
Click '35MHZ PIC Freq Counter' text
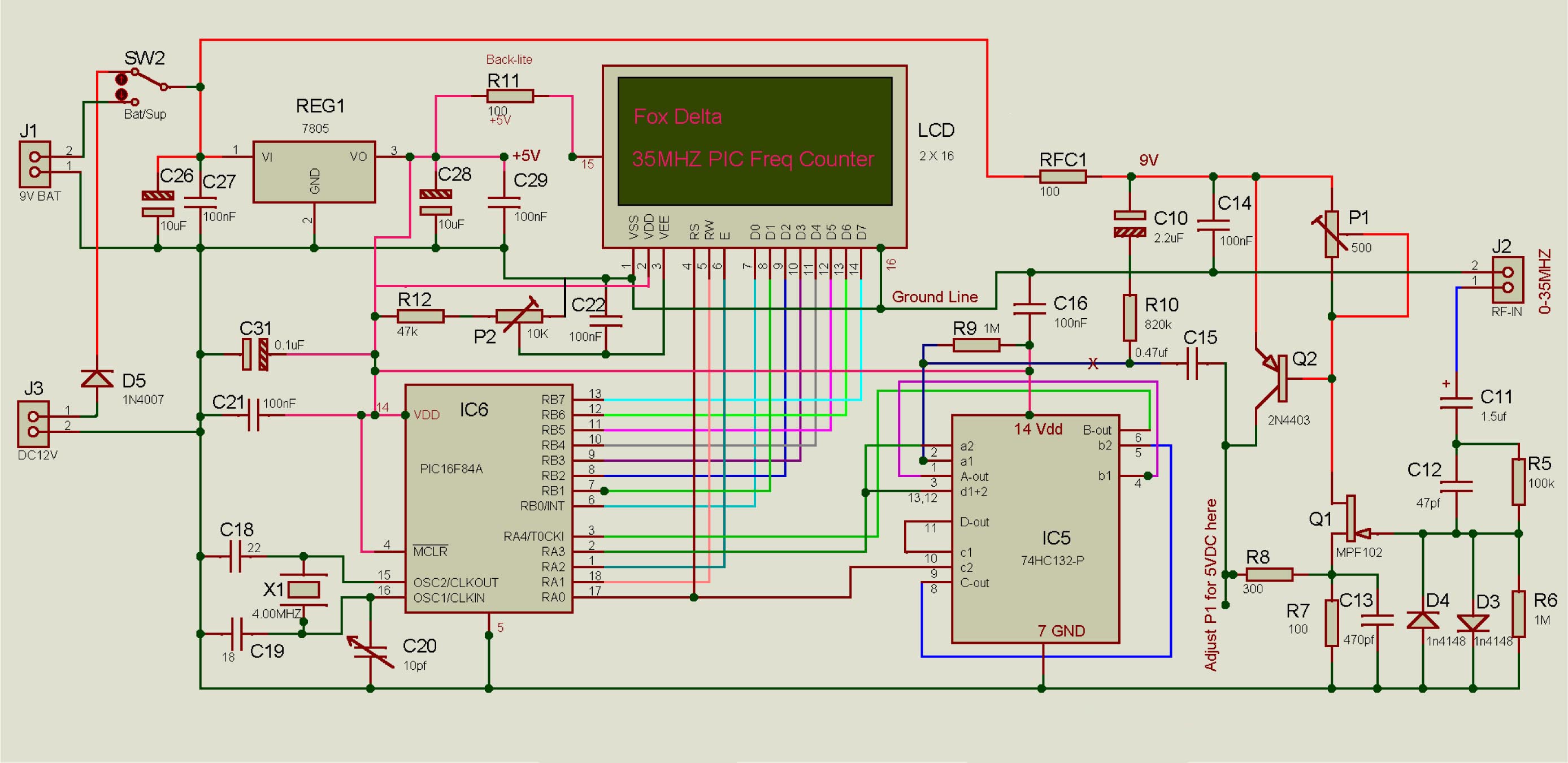click(753, 159)
